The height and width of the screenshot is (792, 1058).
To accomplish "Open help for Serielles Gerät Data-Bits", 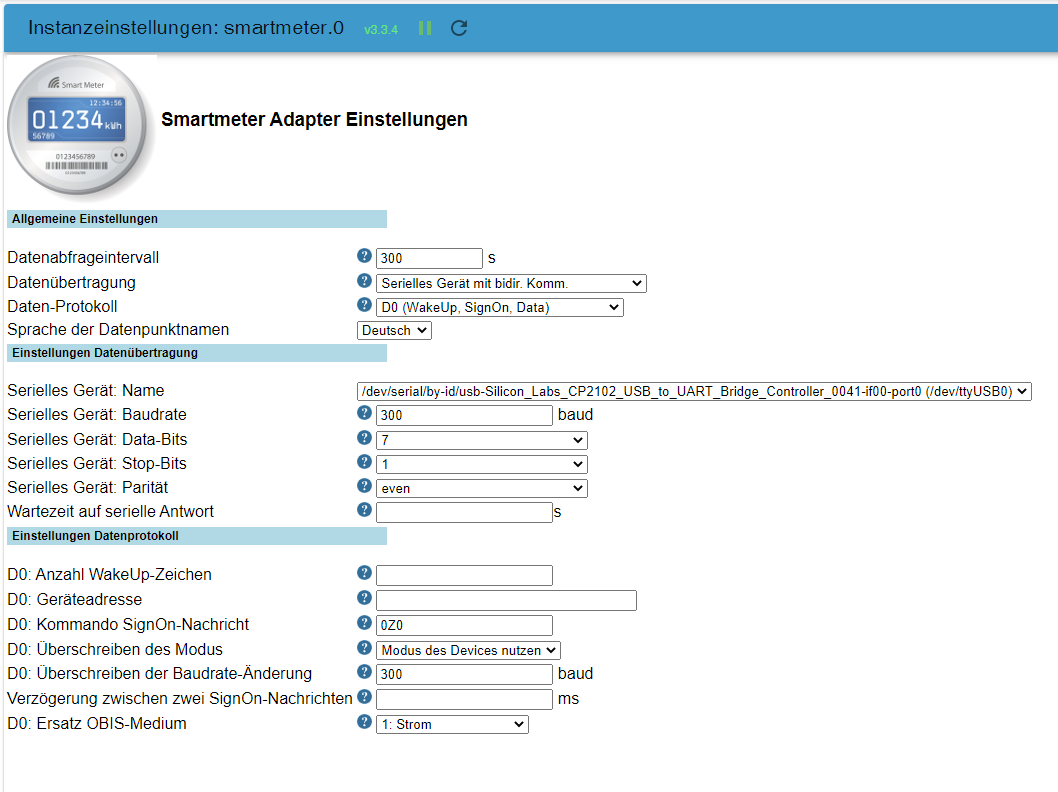I will click(x=364, y=438).
